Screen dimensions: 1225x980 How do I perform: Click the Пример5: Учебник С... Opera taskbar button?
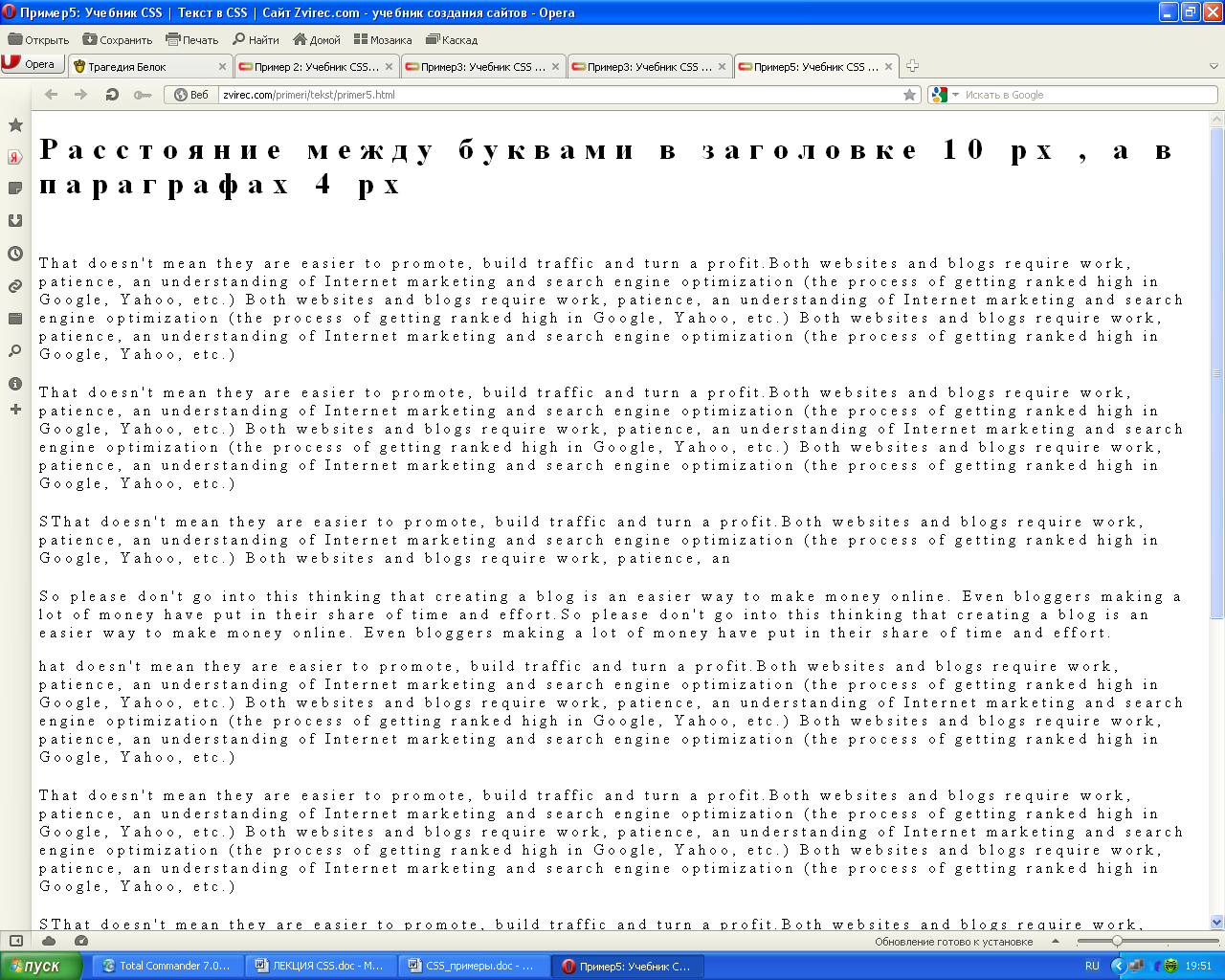(x=628, y=967)
